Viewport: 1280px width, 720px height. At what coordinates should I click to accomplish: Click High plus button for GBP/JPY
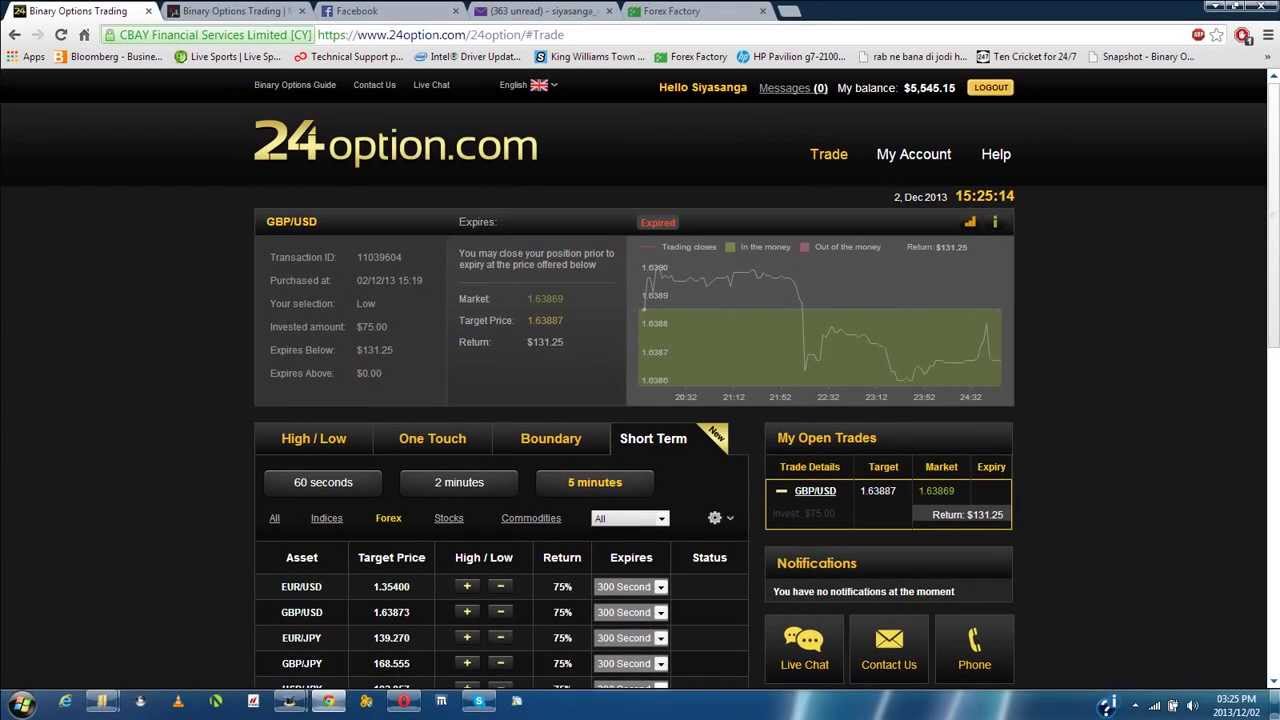(x=467, y=663)
